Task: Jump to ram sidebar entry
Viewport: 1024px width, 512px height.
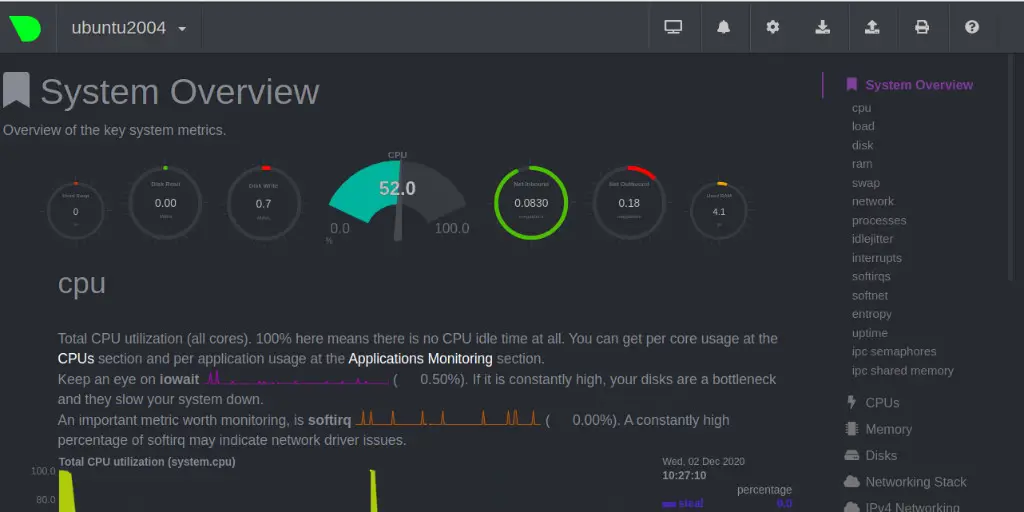Action: pyautogui.click(x=861, y=164)
